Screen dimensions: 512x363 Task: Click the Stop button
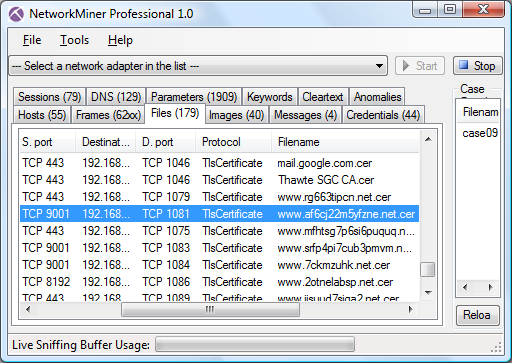(x=478, y=66)
